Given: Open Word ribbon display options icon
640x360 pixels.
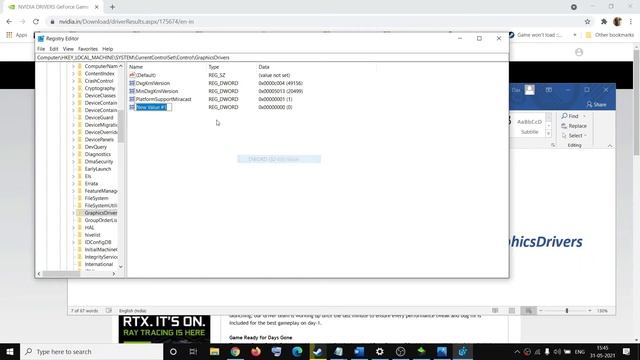Looking at the screenshot, I should pyautogui.click(x=549, y=90).
